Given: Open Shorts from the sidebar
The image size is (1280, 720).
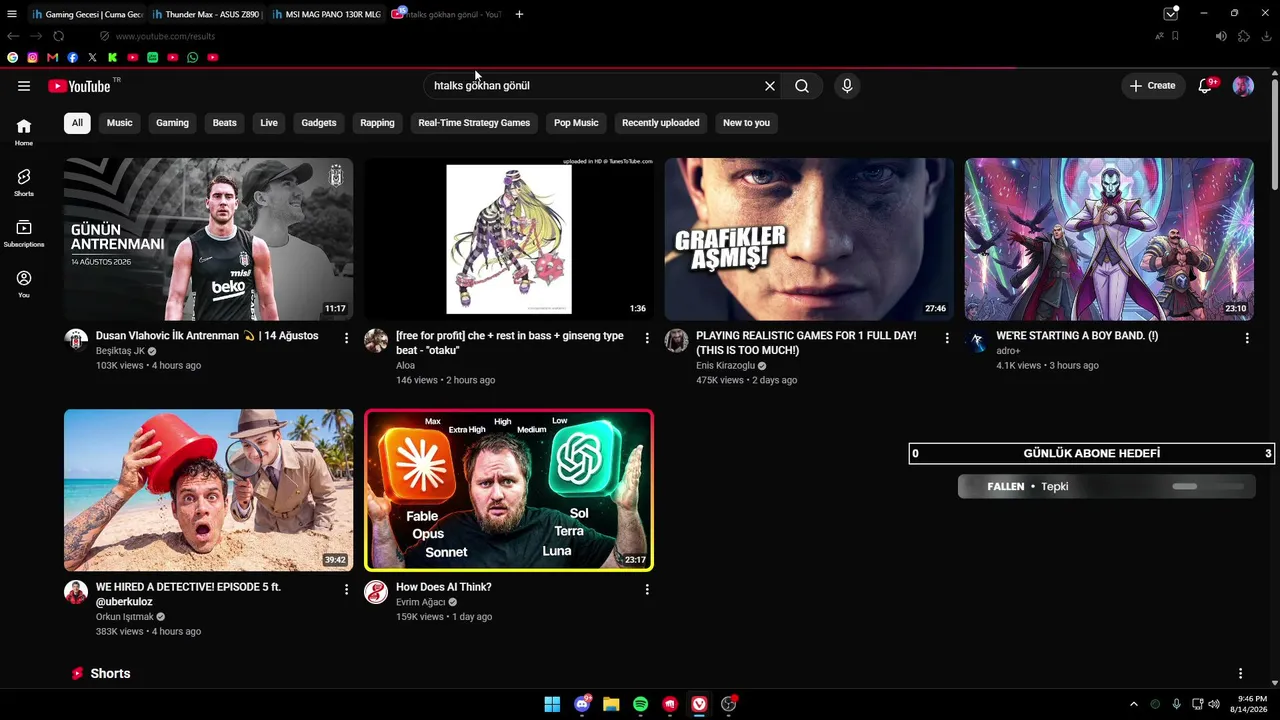Looking at the screenshot, I should click(24, 183).
